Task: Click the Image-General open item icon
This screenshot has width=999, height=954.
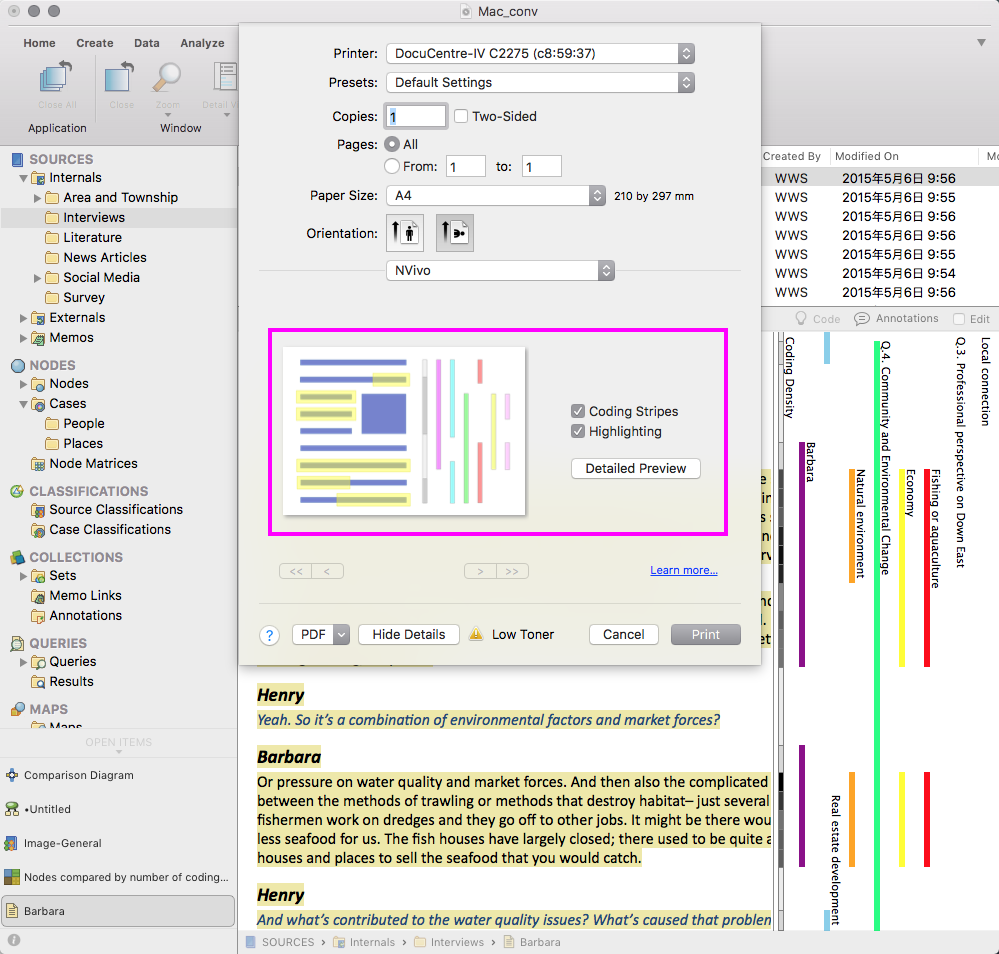Action: 11,843
